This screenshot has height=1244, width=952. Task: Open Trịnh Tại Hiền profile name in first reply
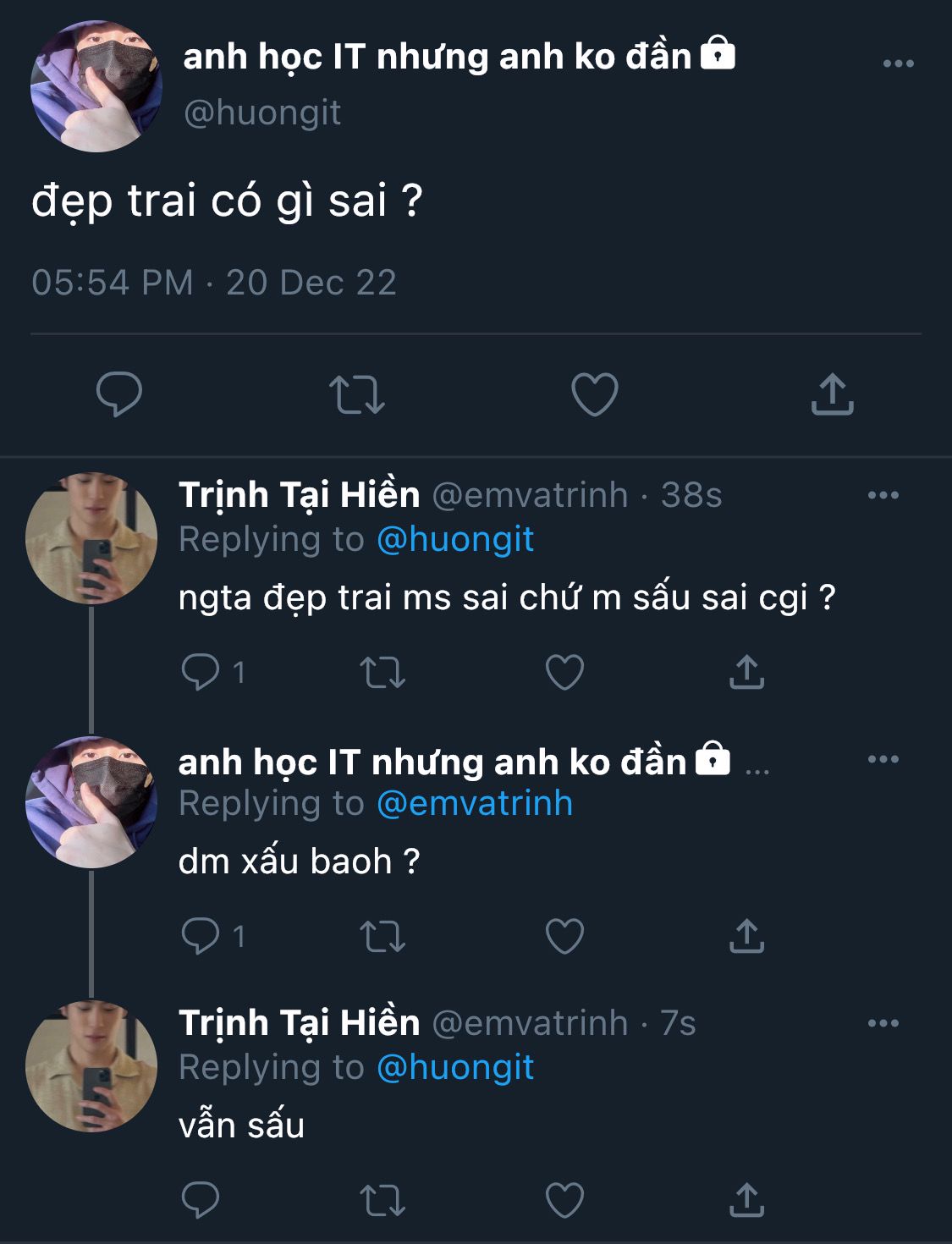click(300, 495)
